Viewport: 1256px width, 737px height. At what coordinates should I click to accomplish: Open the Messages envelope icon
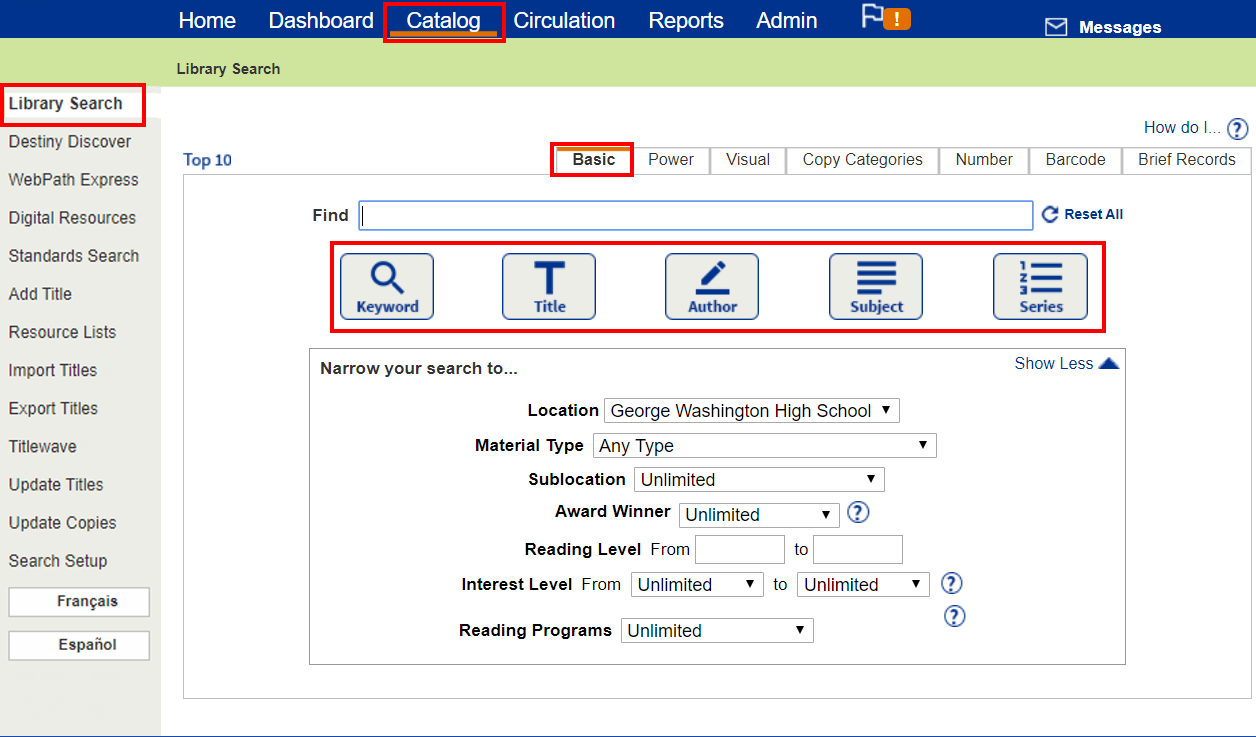tap(1056, 27)
